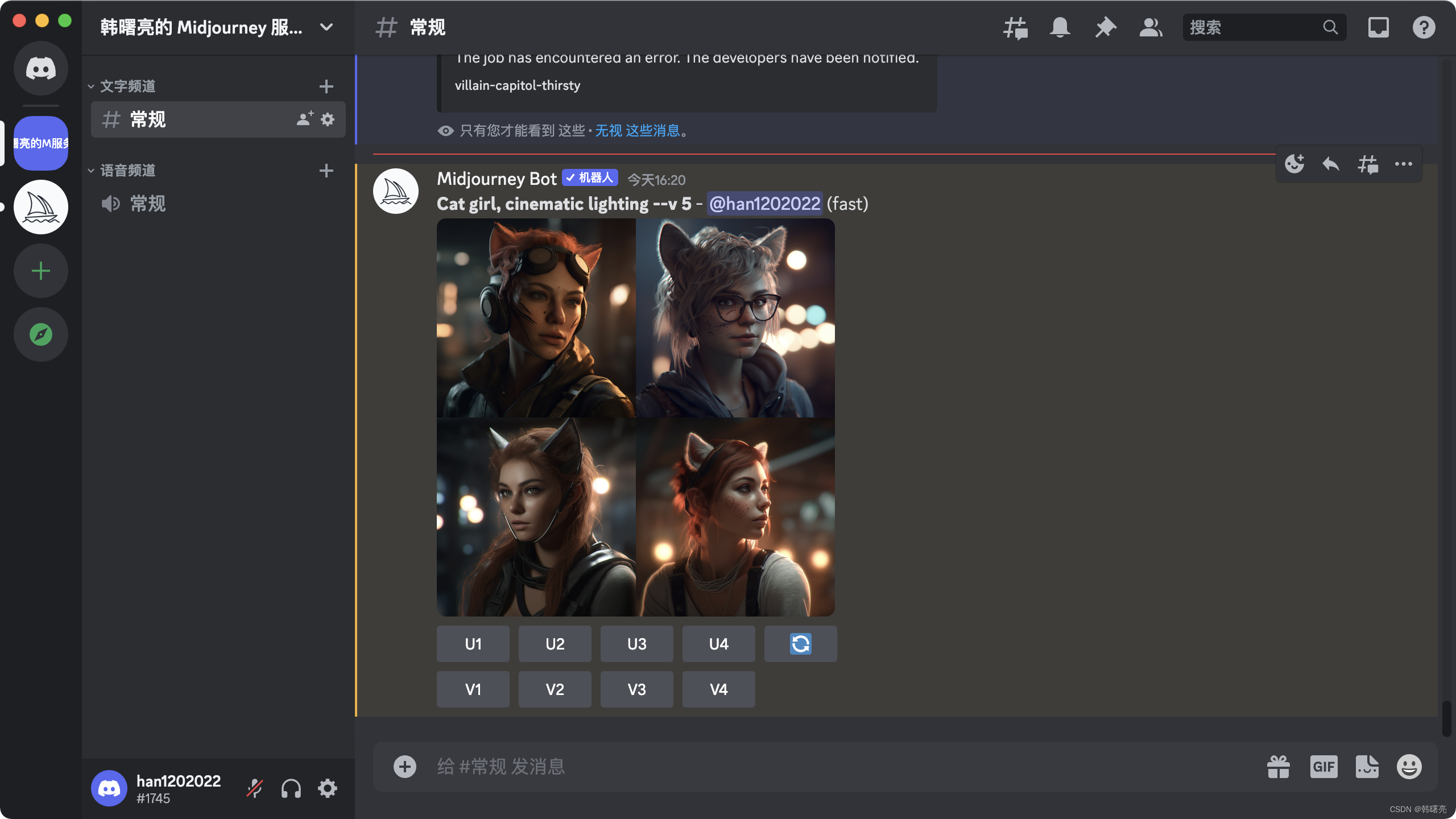Image resolution: width=1456 pixels, height=819 pixels.
Task: Join the 常规 voice channel
Action: (148, 204)
